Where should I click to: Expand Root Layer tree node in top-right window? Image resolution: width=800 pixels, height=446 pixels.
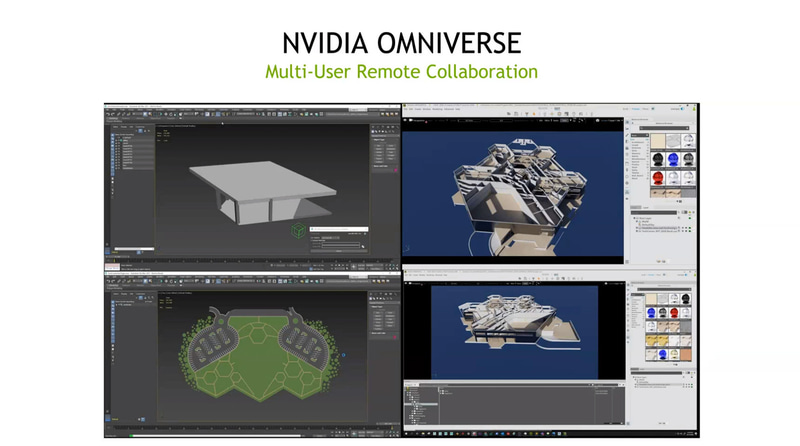coord(634,218)
